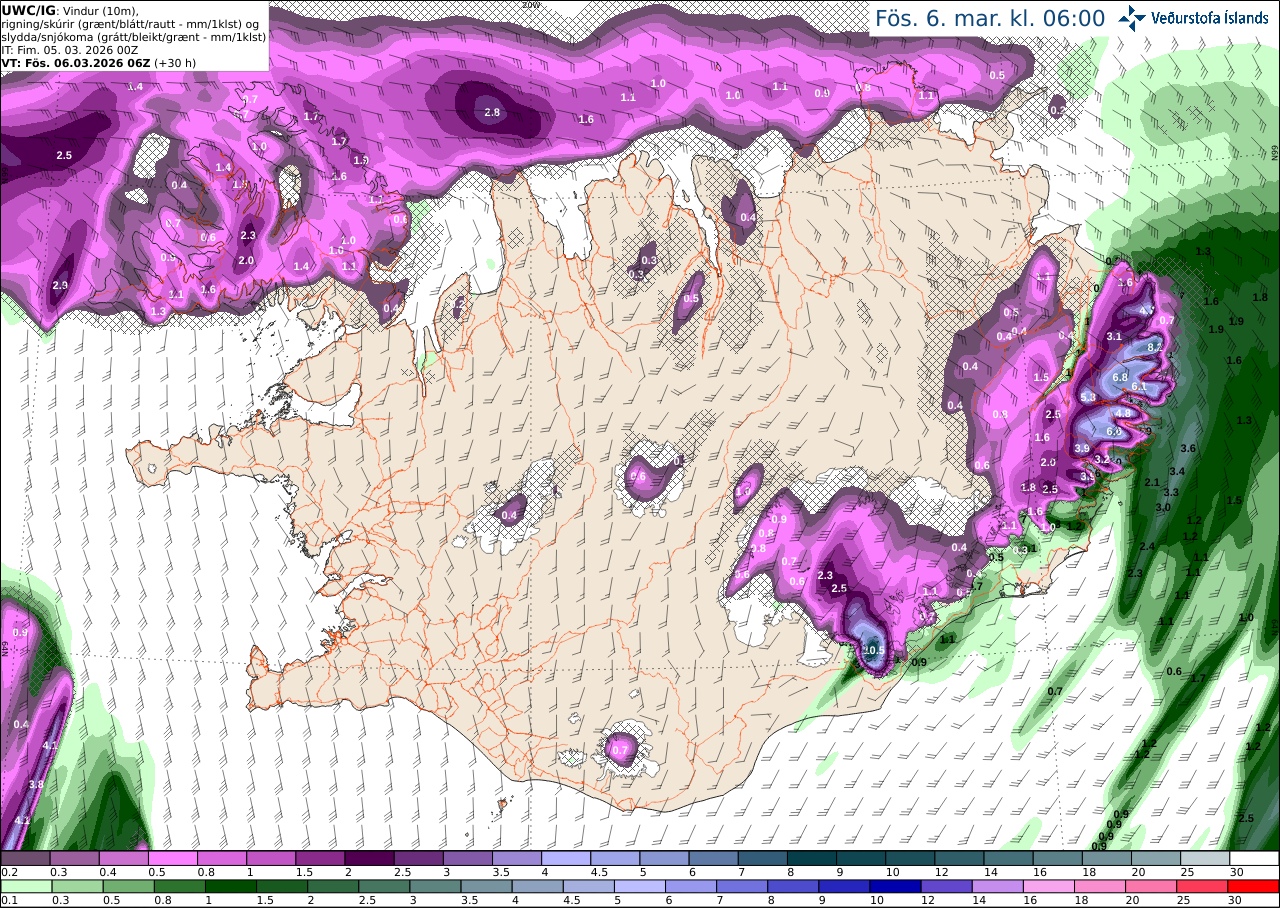This screenshot has height=908, width=1280.
Task: Click the "3.4" rain value off the east coast
Action: (x=1178, y=471)
